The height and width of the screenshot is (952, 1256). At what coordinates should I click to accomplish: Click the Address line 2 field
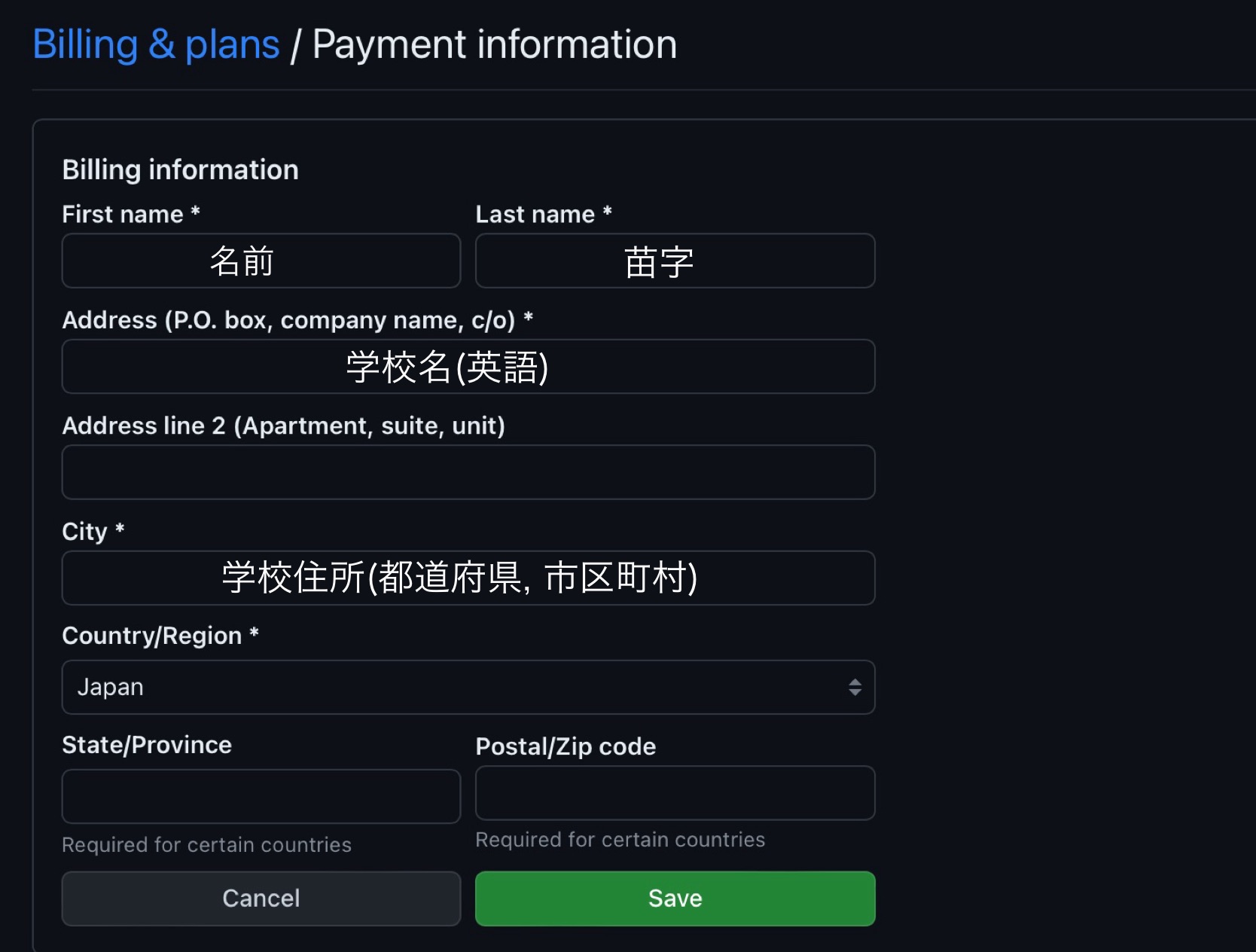467,472
